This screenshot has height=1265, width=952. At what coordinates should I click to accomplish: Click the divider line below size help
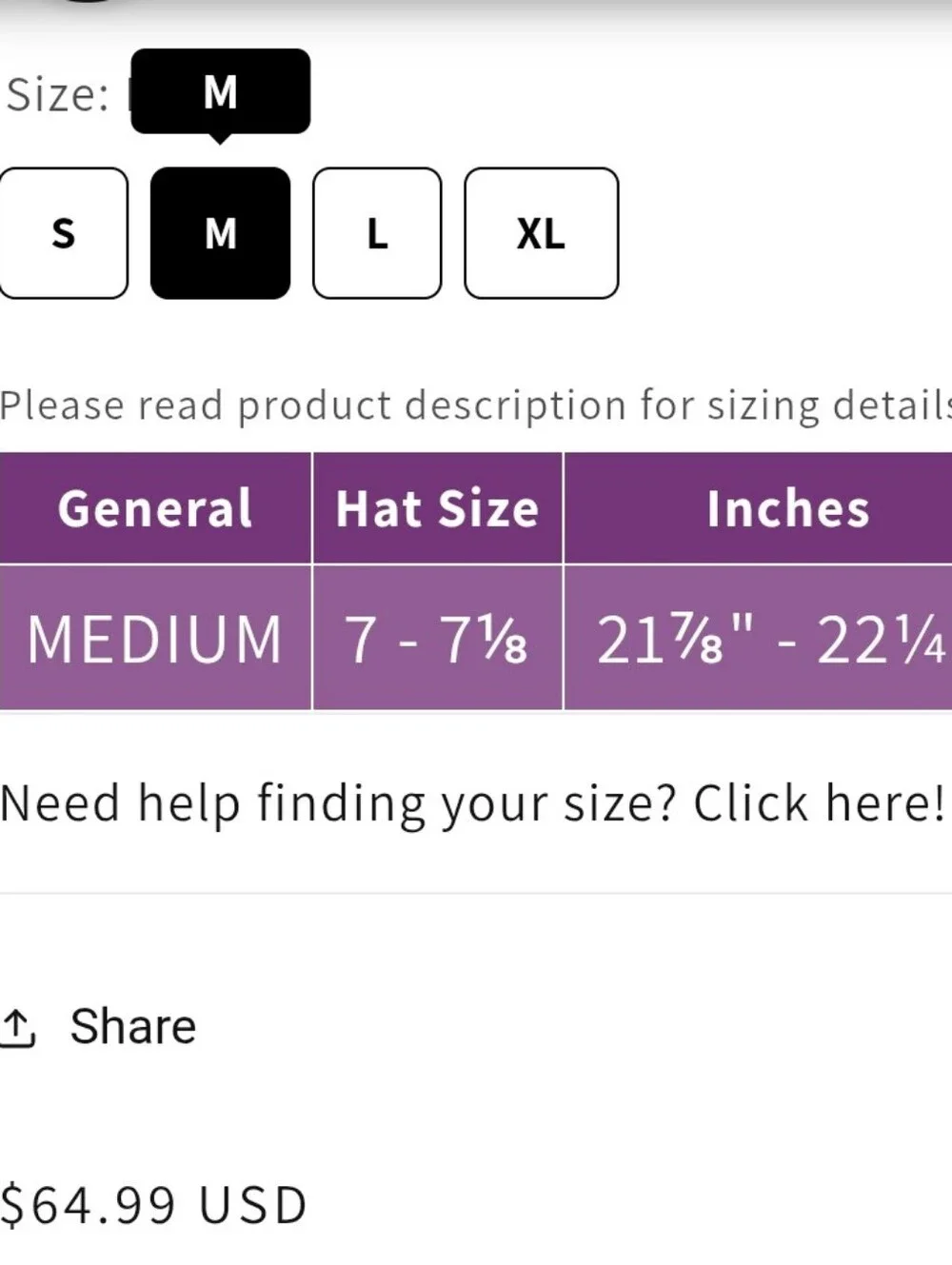tap(476, 894)
